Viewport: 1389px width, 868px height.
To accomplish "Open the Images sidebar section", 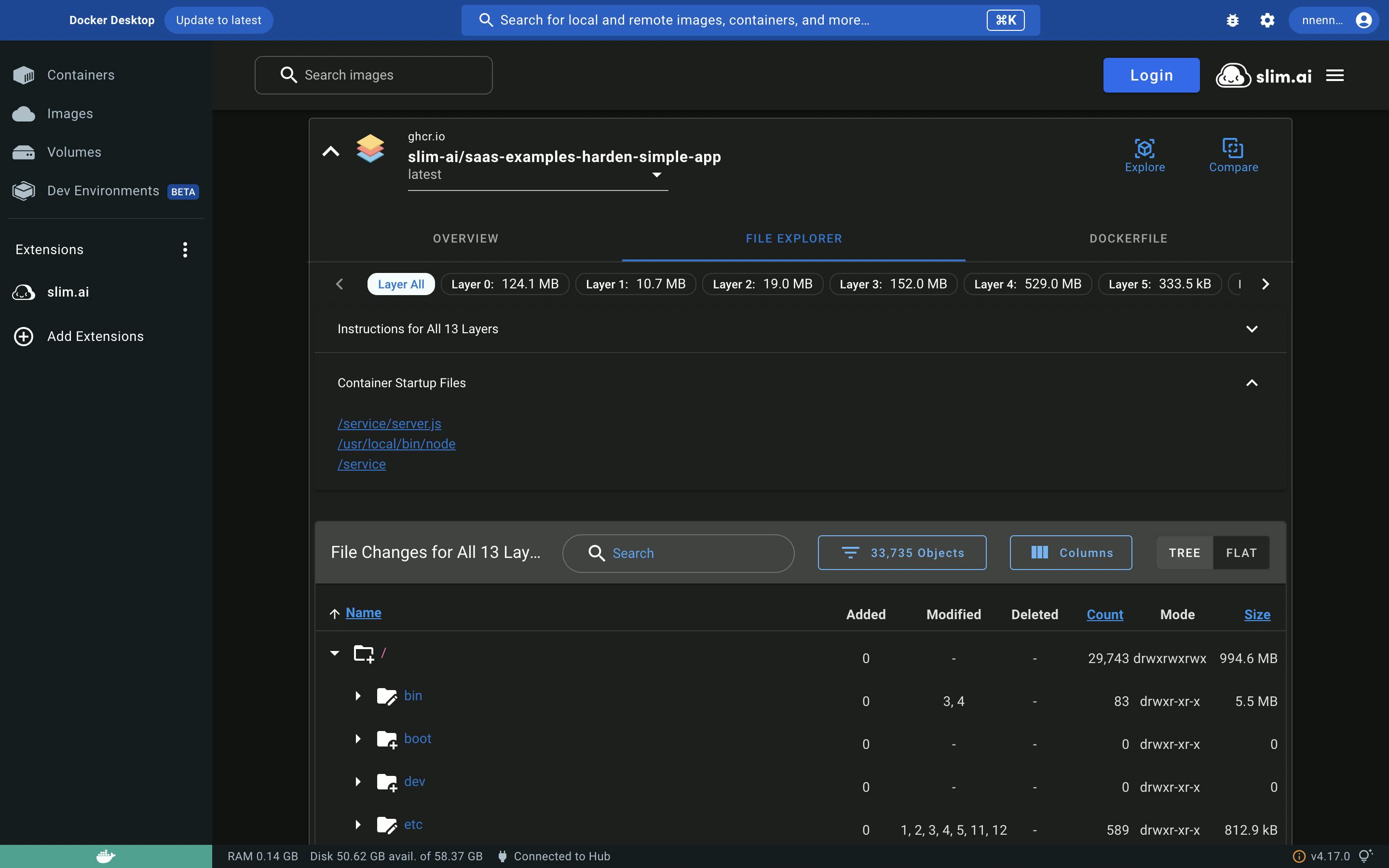I will point(106,114).
